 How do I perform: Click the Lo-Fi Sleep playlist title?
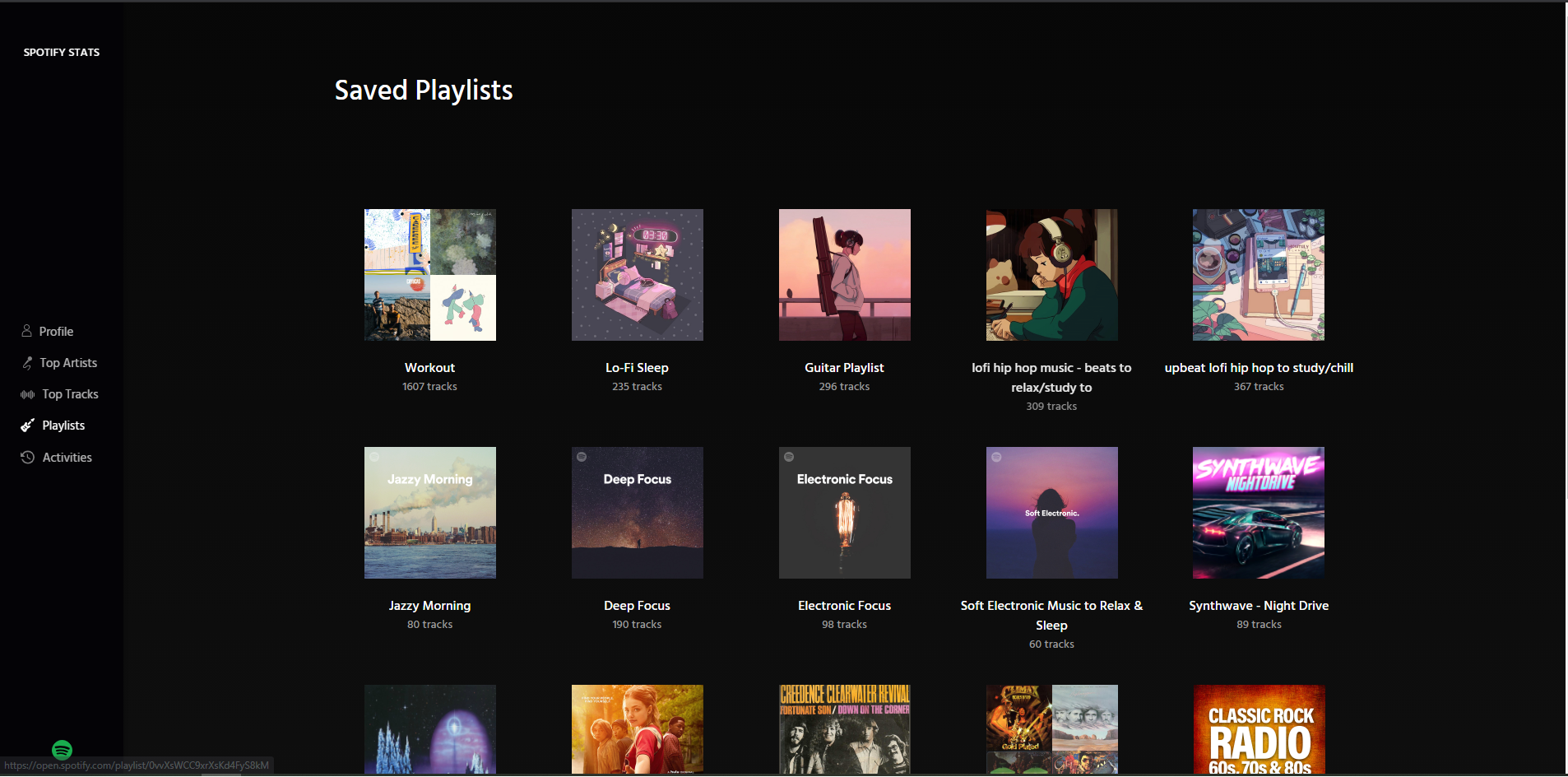(x=637, y=368)
